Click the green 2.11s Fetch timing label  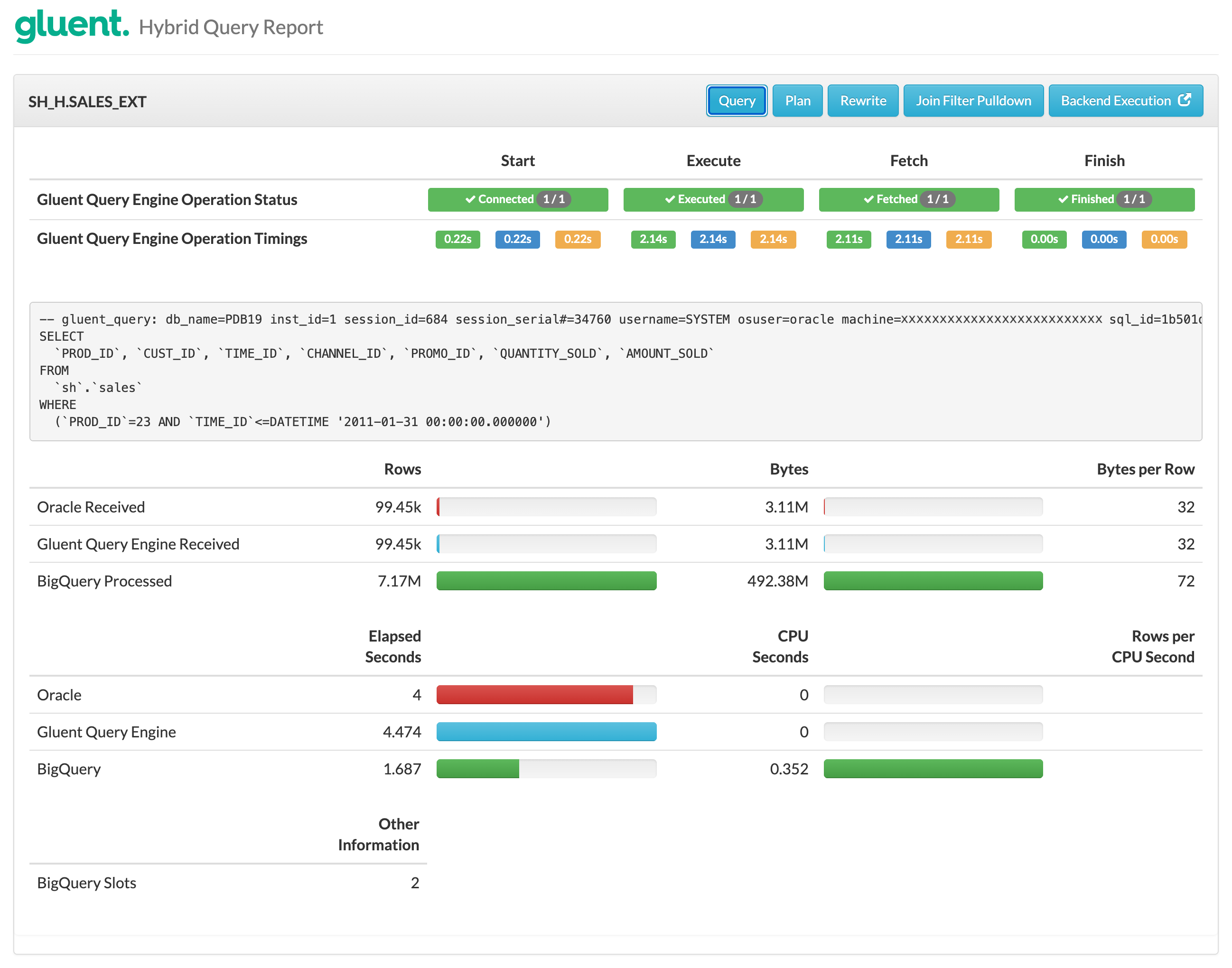click(x=849, y=239)
